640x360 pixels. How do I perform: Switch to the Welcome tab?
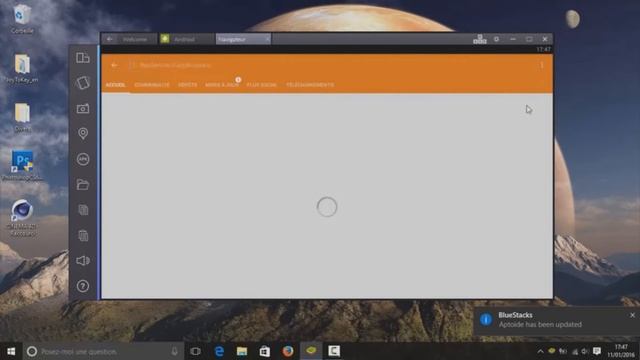pyautogui.click(x=135, y=39)
